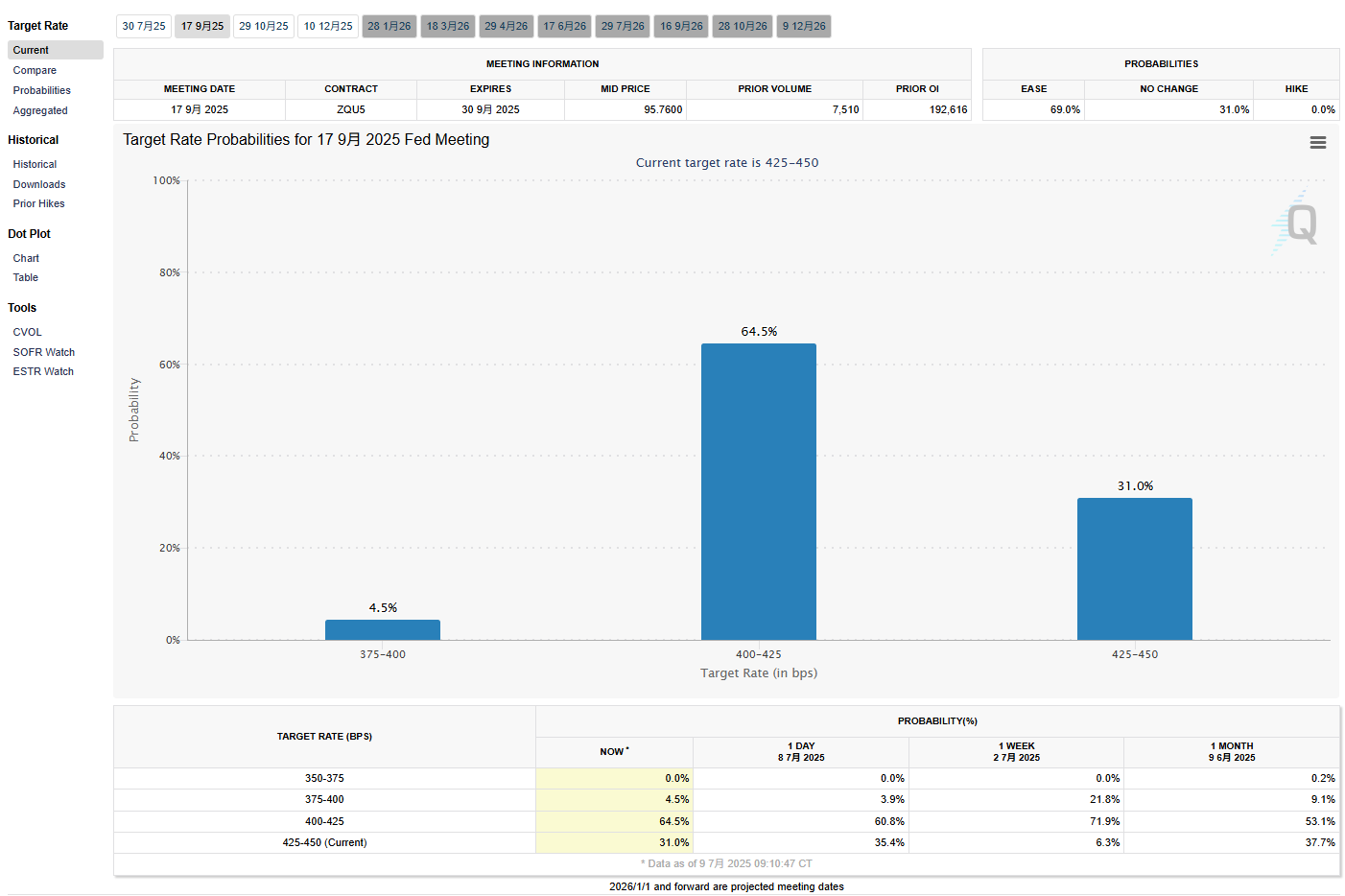Screen dimensions: 1345x896
Task: Open the 28 1月26 projected meeting tab
Action: pos(389,26)
